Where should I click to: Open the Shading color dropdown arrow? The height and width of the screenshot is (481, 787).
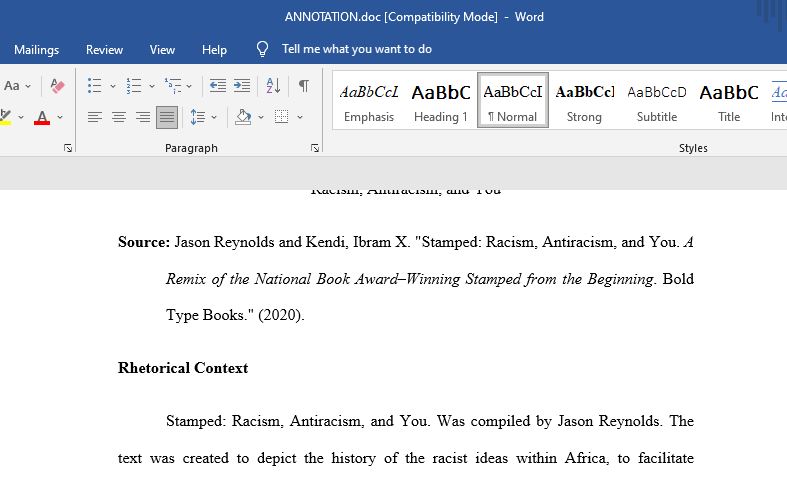[260, 117]
